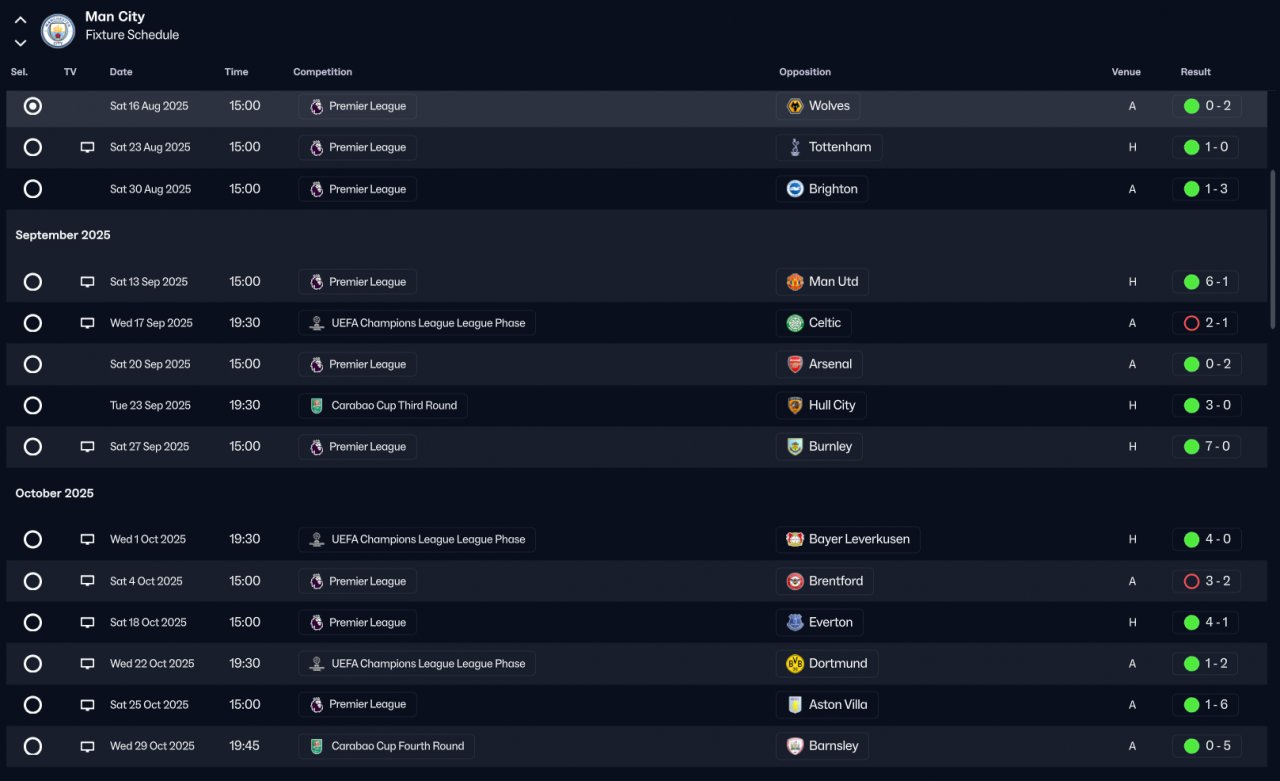View the 6 - 1 result against Man Utd
This screenshot has width=1280, height=781.
point(1206,282)
